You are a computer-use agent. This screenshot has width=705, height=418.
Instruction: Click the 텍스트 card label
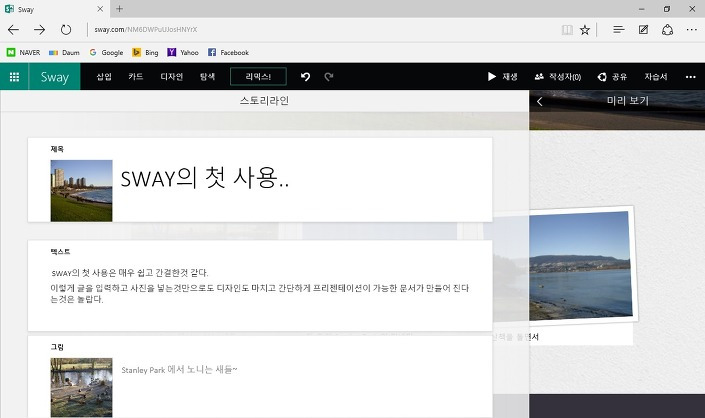[60, 252]
